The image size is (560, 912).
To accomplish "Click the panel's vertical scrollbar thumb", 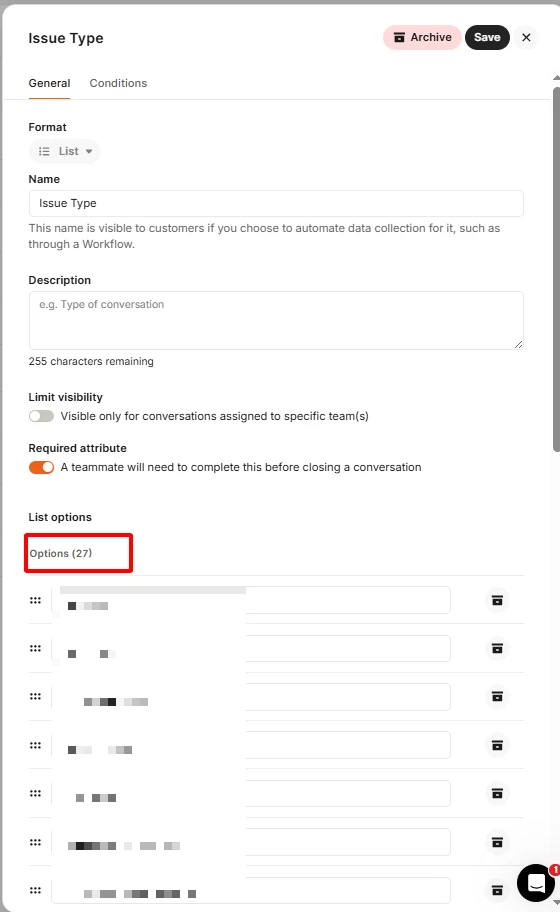I will click(556, 269).
